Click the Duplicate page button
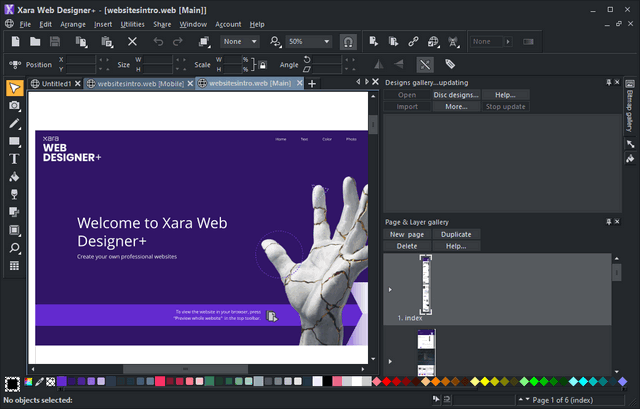 pos(455,234)
